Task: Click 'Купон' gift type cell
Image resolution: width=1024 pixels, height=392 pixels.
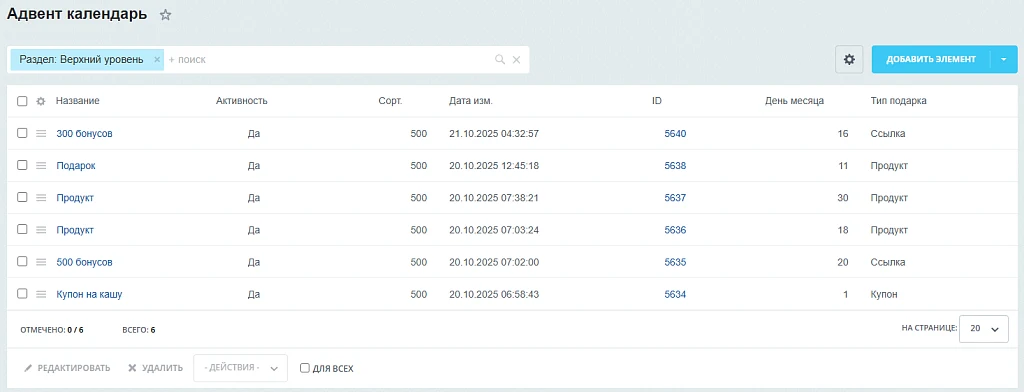Action: pos(884,295)
